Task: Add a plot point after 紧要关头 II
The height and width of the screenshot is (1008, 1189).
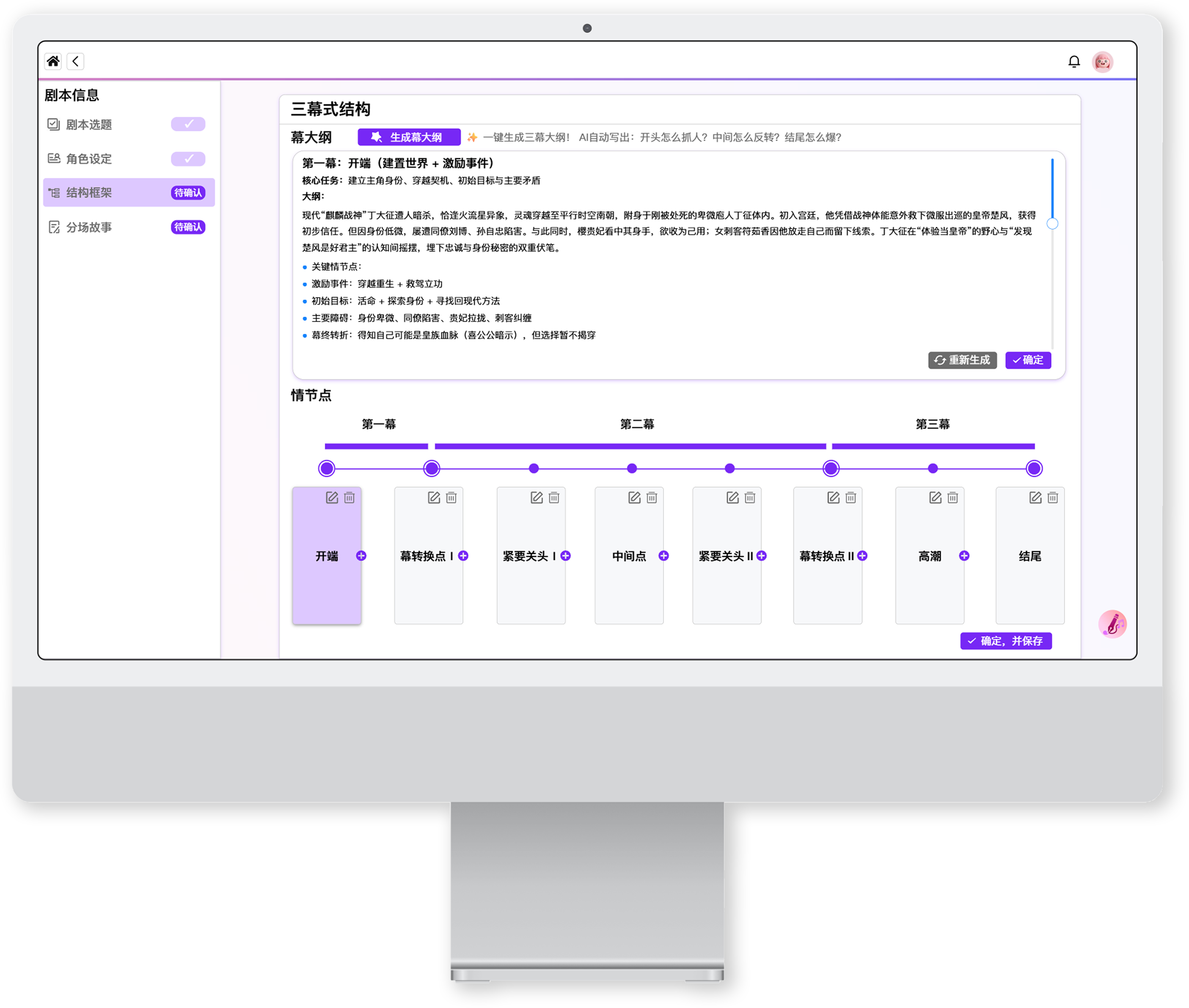Action: [x=761, y=556]
